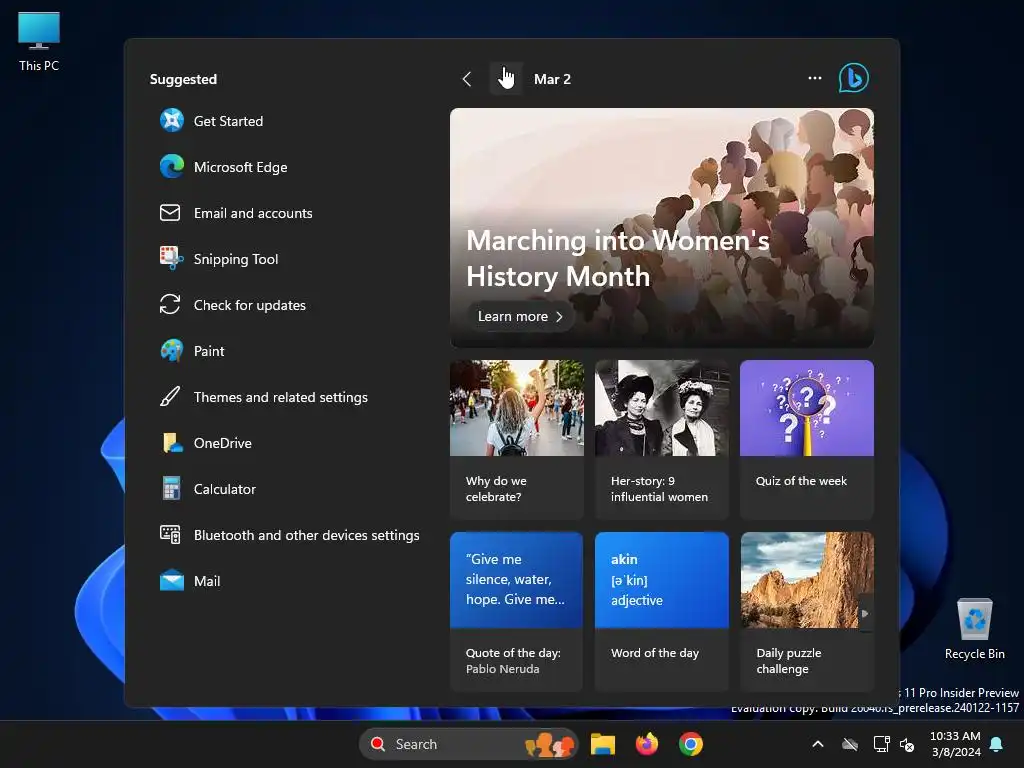Click the Themes paintbrush icon
The height and width of the screenshot is (768, 1024).
[170, 396]
